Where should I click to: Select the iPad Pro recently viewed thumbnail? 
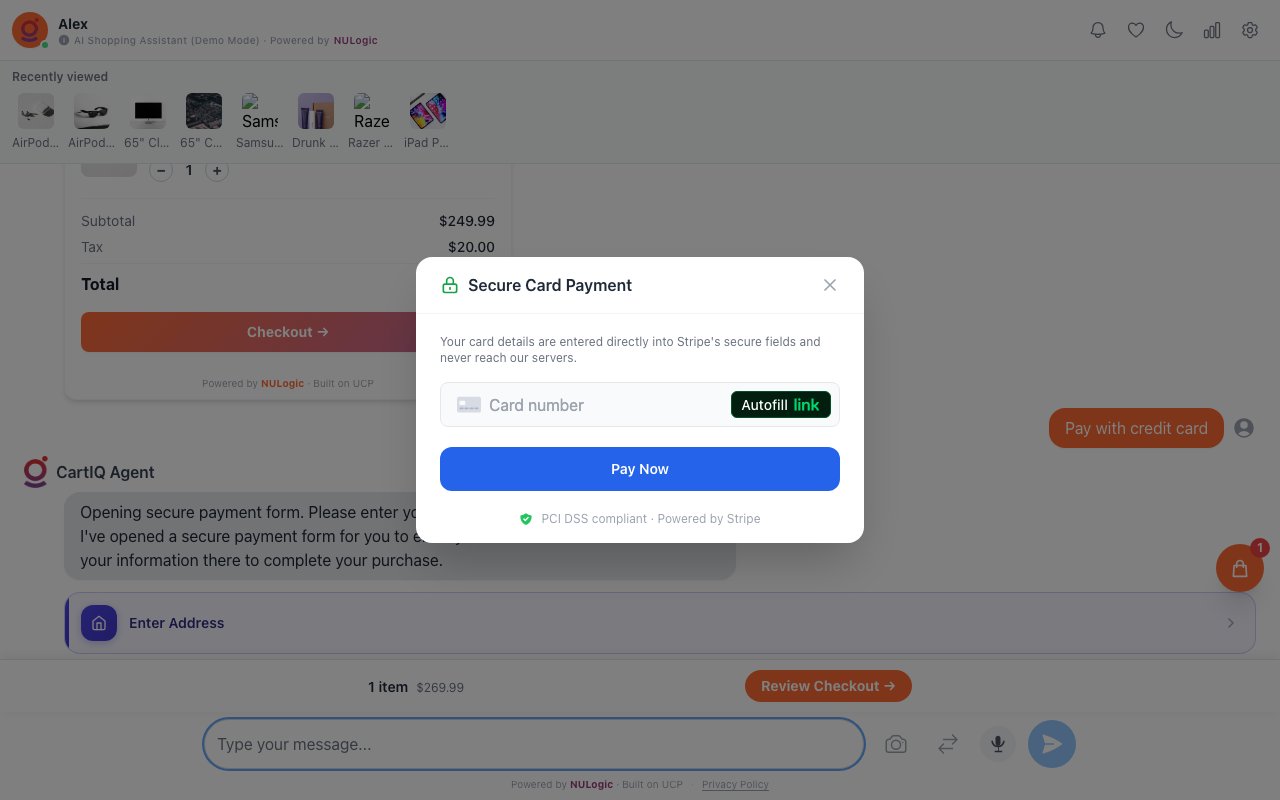tap(427, 111)
